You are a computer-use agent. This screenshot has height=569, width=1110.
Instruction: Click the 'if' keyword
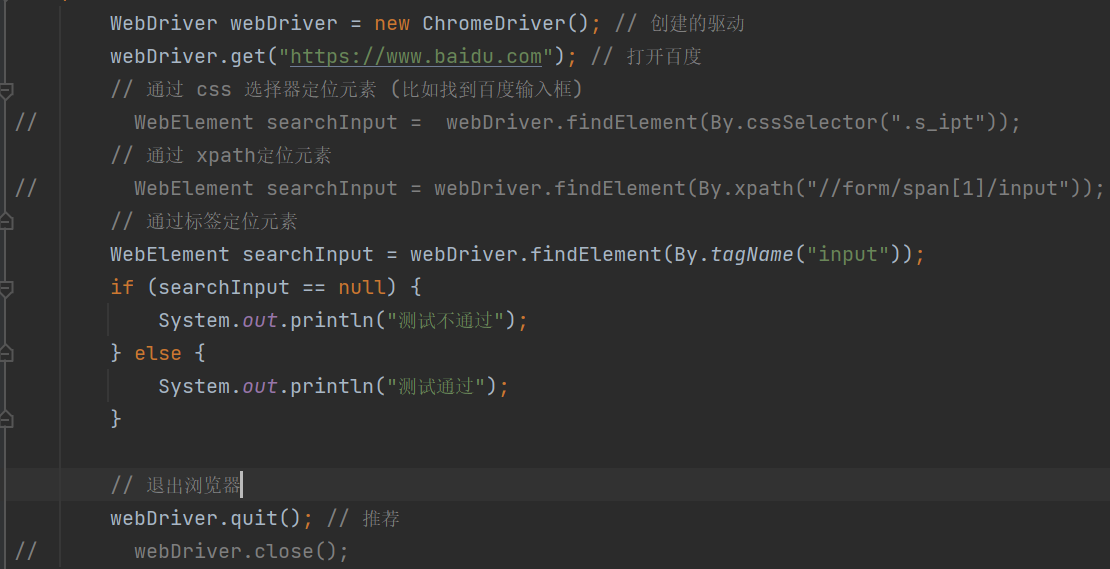(122, 287)
